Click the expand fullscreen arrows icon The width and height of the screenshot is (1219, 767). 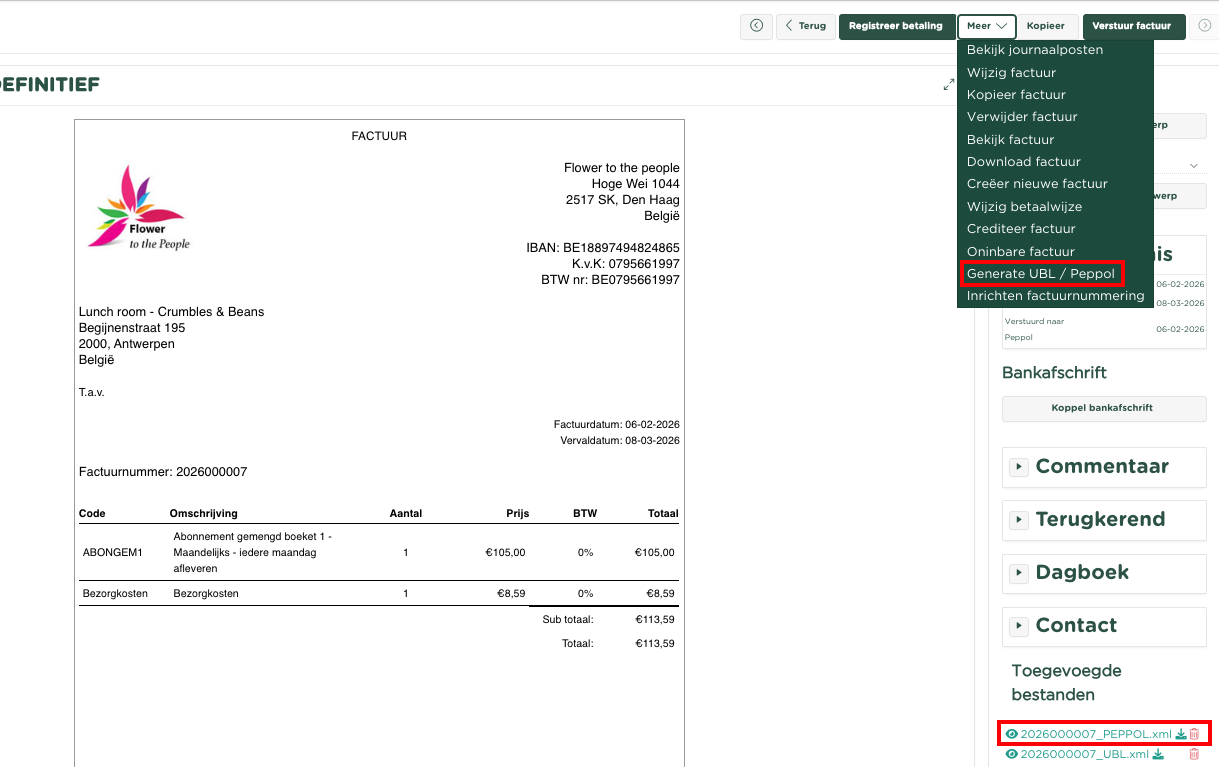point(948,85)
